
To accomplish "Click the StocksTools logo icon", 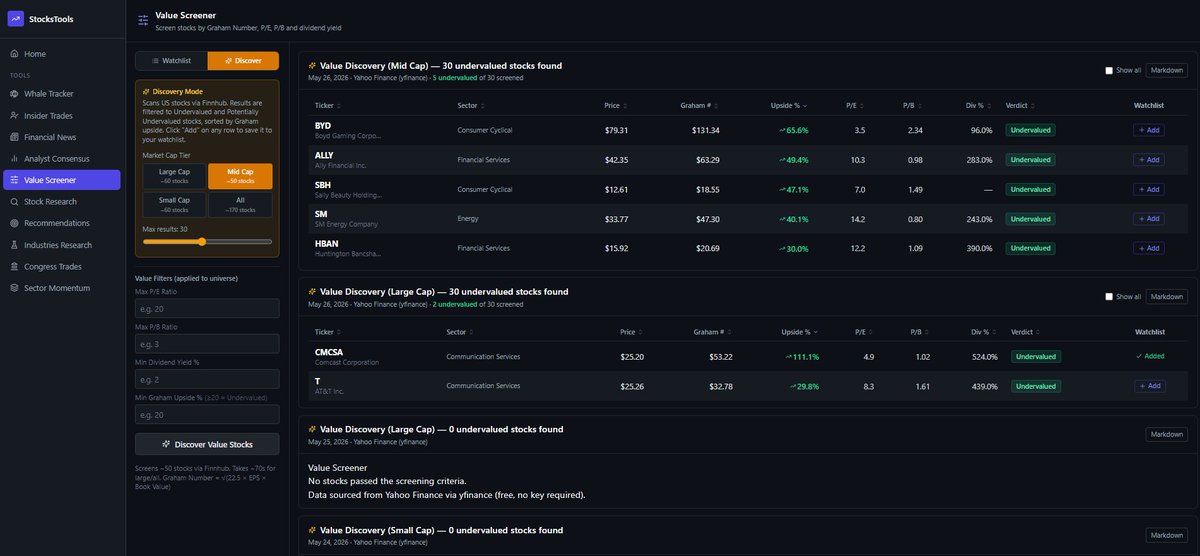I will point(15,18).
